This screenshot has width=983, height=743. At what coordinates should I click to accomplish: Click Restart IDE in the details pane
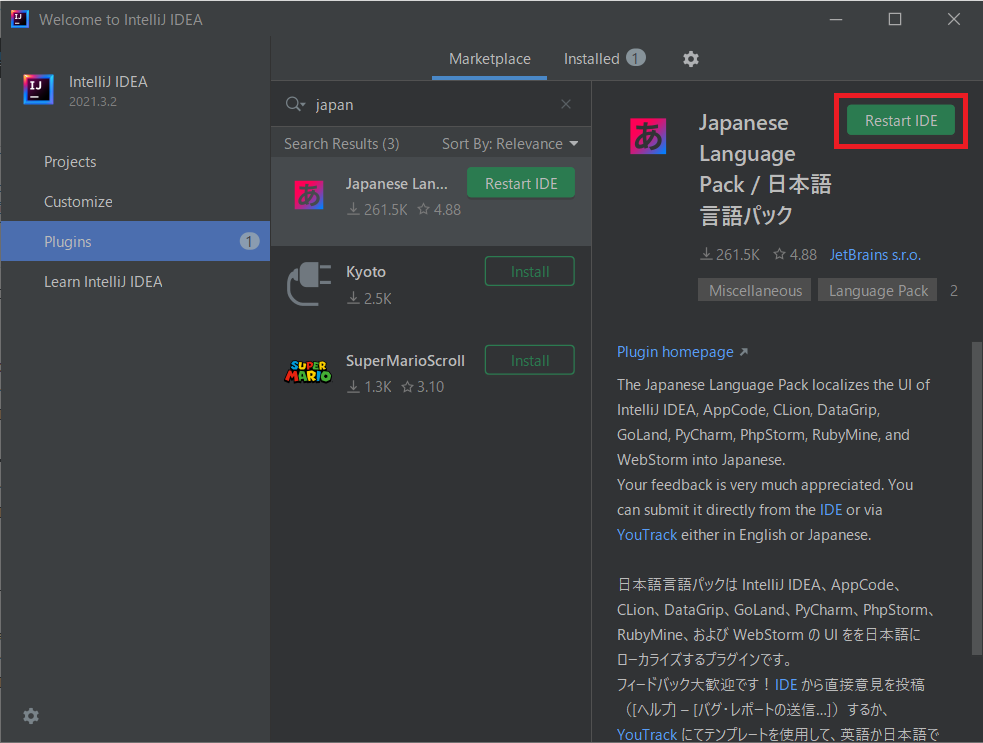coord(901,120)
